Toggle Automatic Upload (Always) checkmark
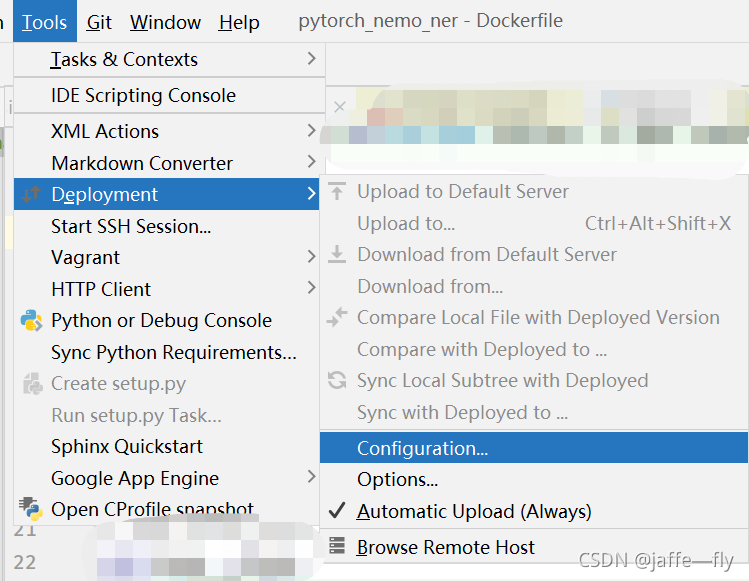This screenshot has height=581, width=749. click(337, 512)
